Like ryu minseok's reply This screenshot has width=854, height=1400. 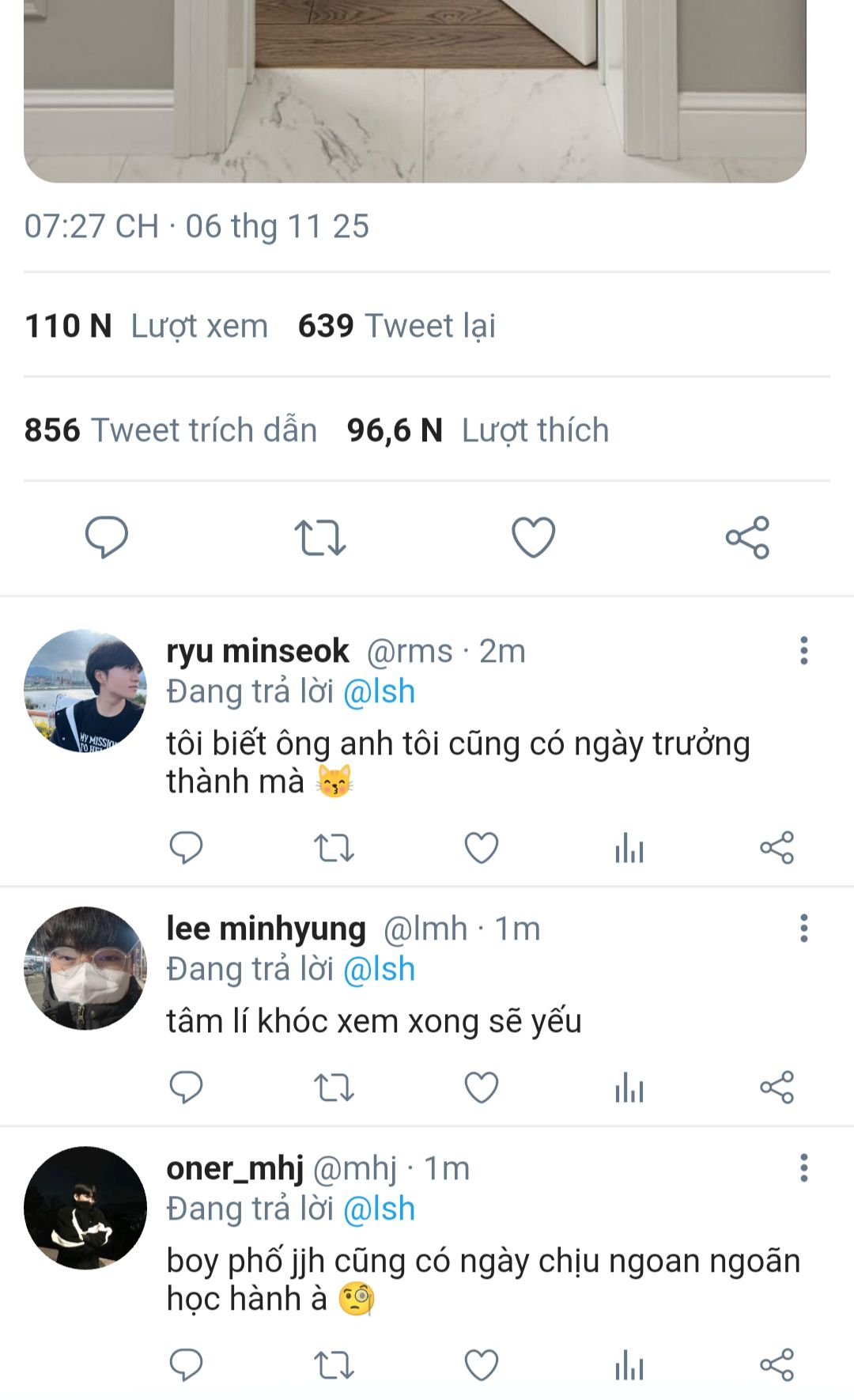pos(481,849)
